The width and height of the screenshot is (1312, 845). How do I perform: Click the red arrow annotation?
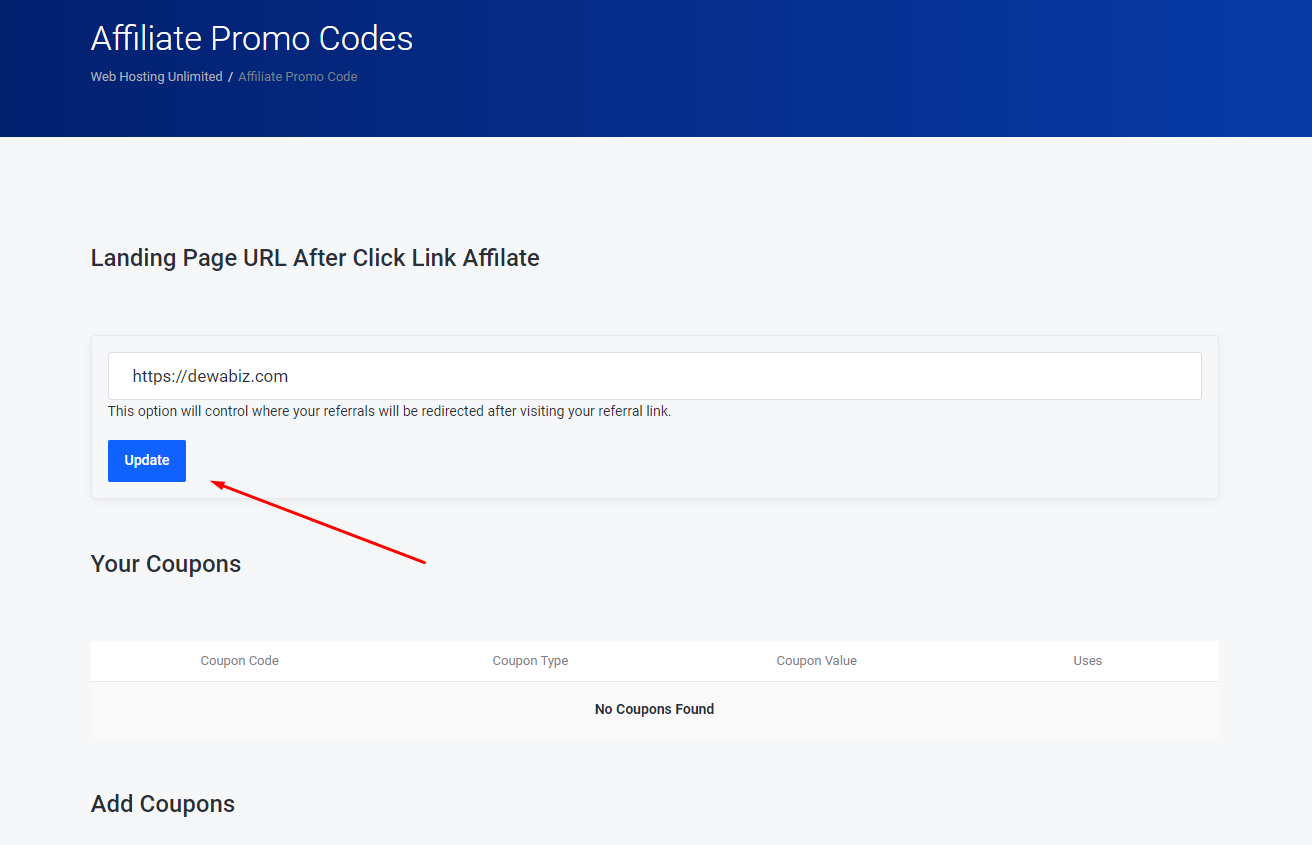319,523
